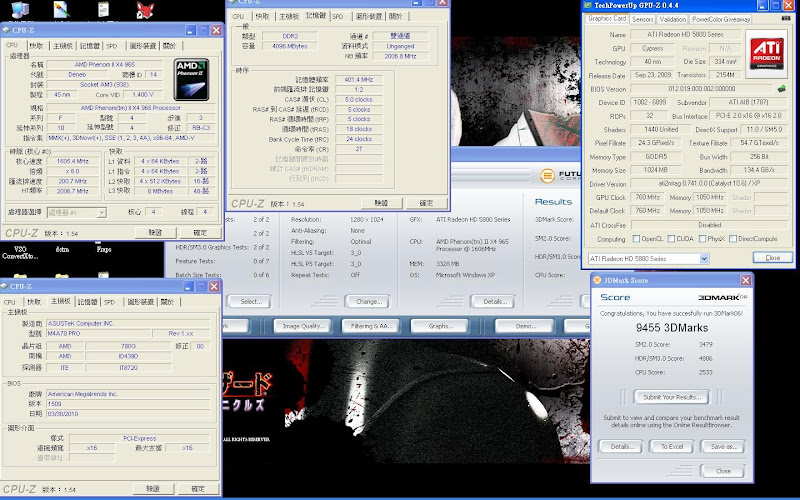Expand the processor selection dropdown in CPU-Z
This screenshot has height=500, width=800.
coord(102,212)
